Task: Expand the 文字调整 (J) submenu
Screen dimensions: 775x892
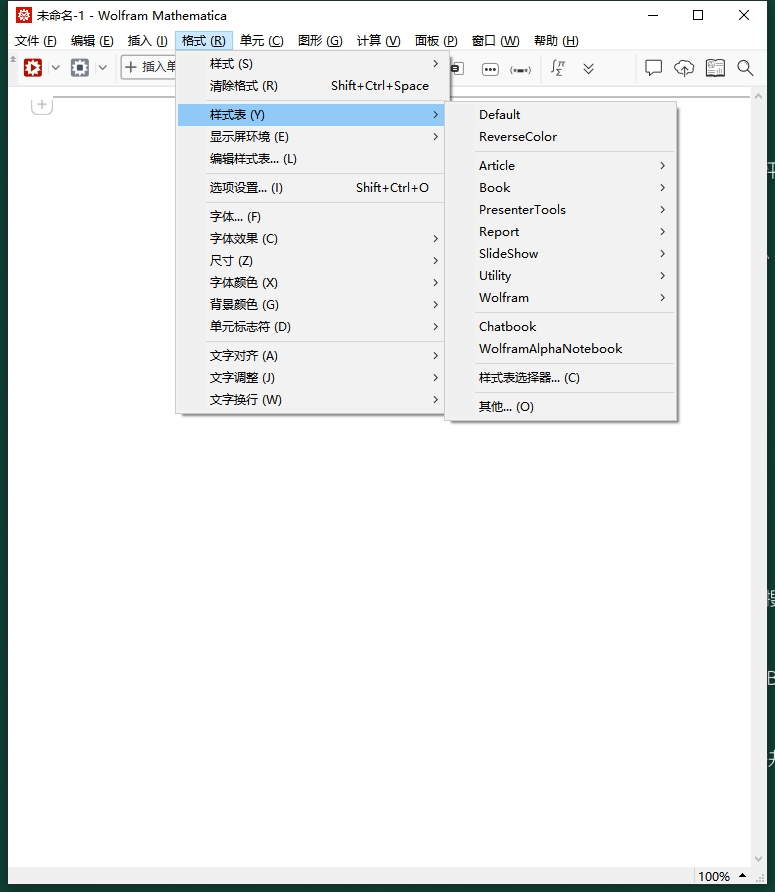Action: (x=311, y=378)
